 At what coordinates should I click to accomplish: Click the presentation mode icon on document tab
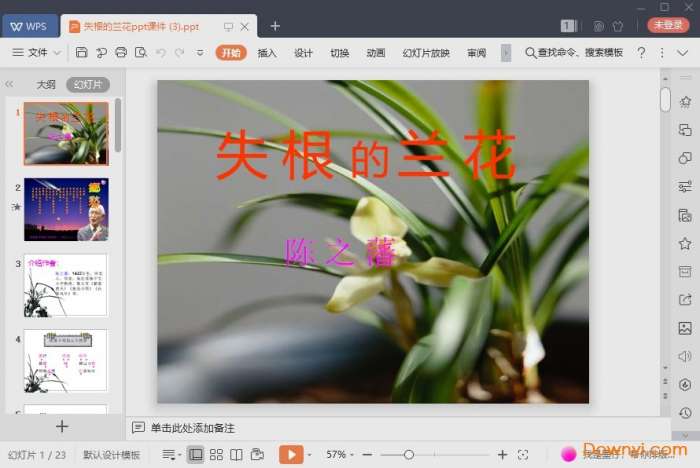point(228,27)
